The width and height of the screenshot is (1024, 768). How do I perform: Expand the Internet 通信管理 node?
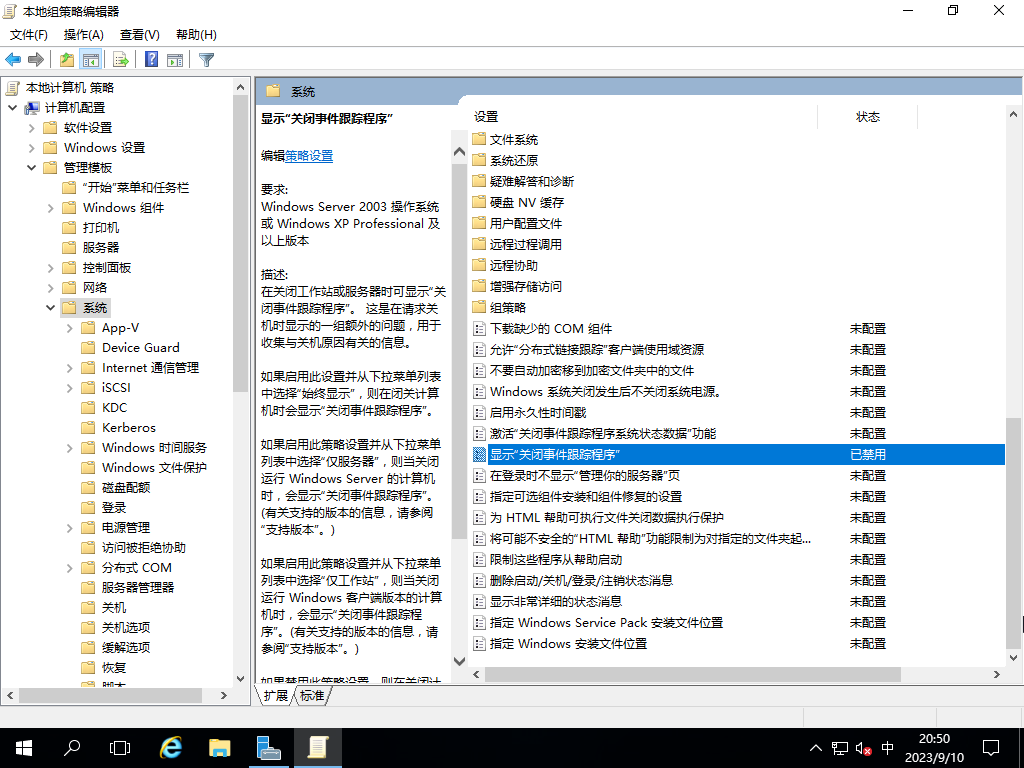(x=69, y=368)
